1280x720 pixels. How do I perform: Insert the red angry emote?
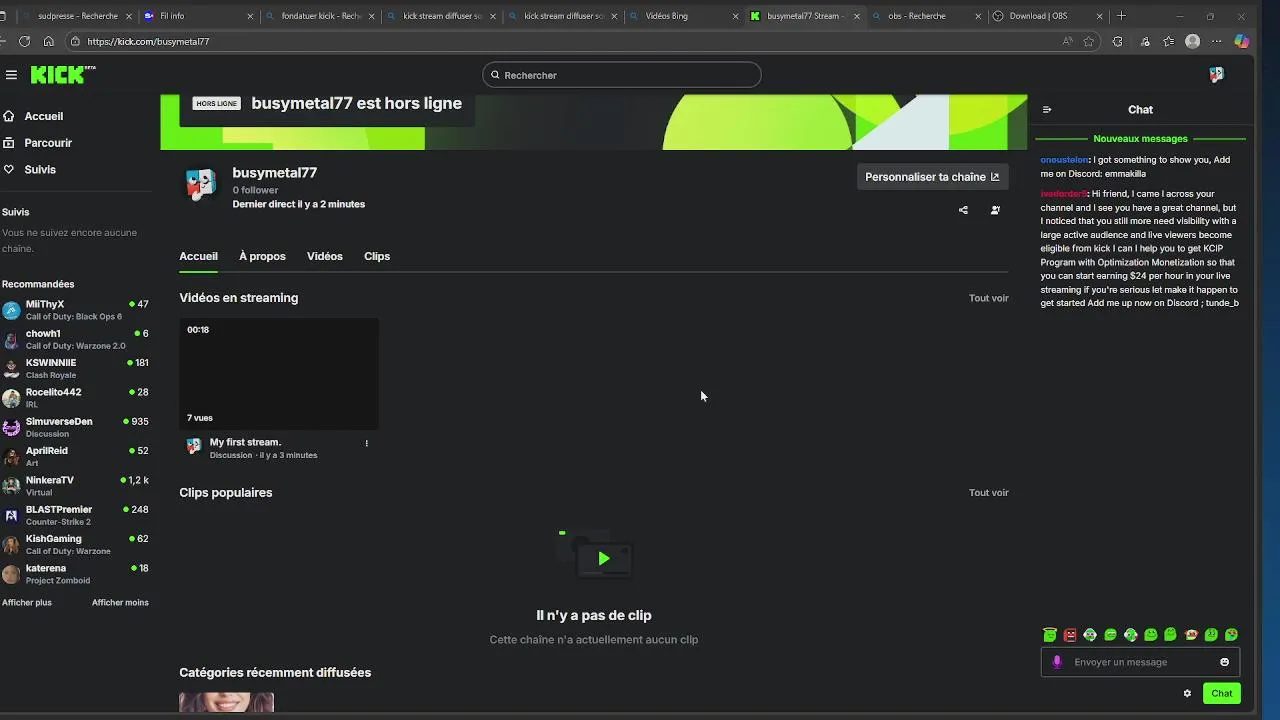pyautogui.click(x=1070, y=635)
